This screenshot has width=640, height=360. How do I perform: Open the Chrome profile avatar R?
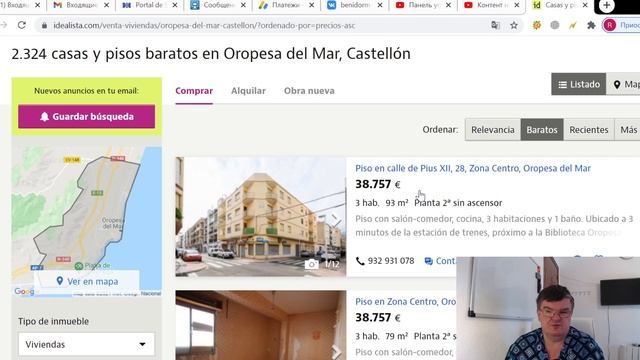pyautogui.click(x=609, y=25)
